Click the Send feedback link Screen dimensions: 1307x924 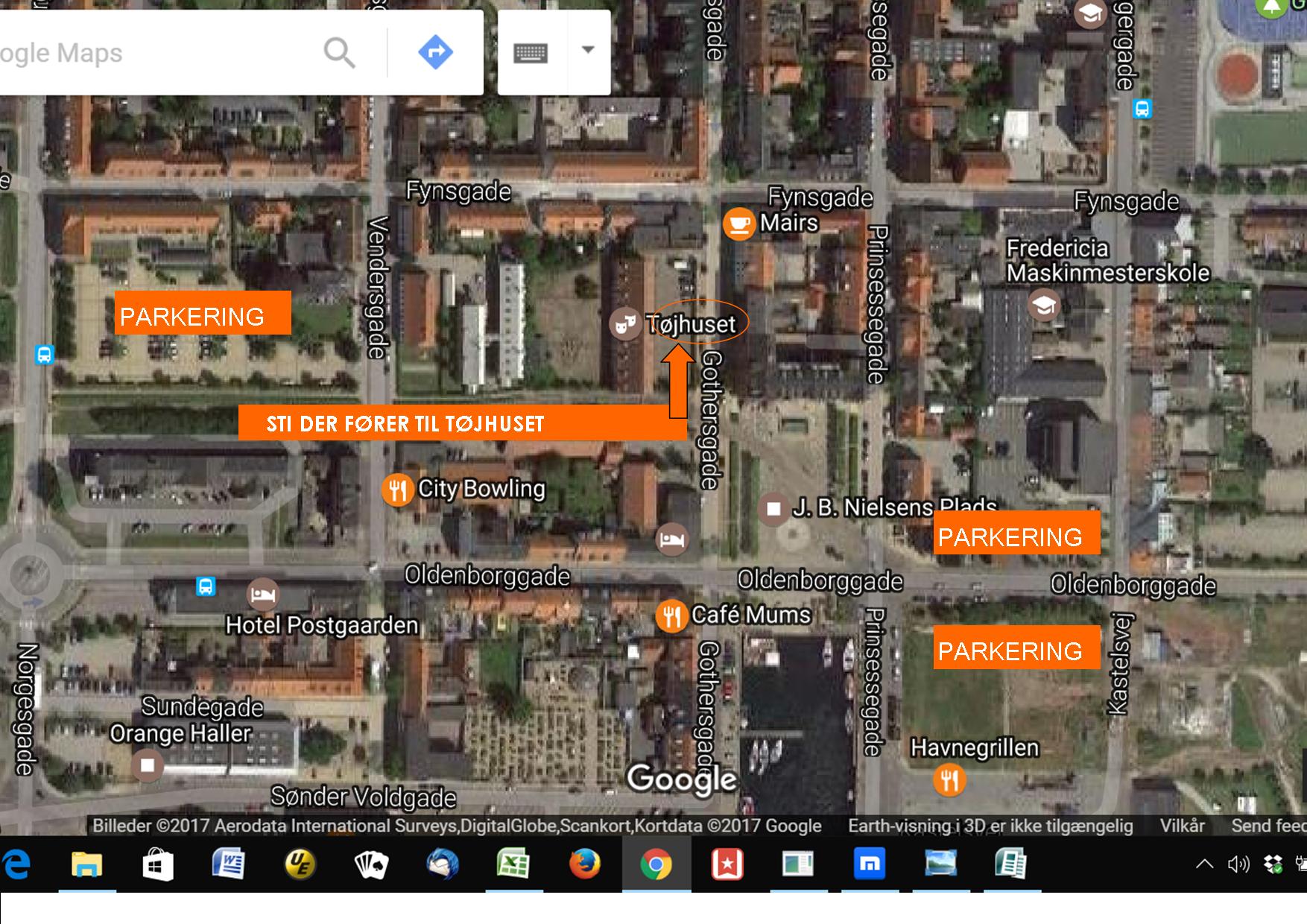click(1268, 826)
